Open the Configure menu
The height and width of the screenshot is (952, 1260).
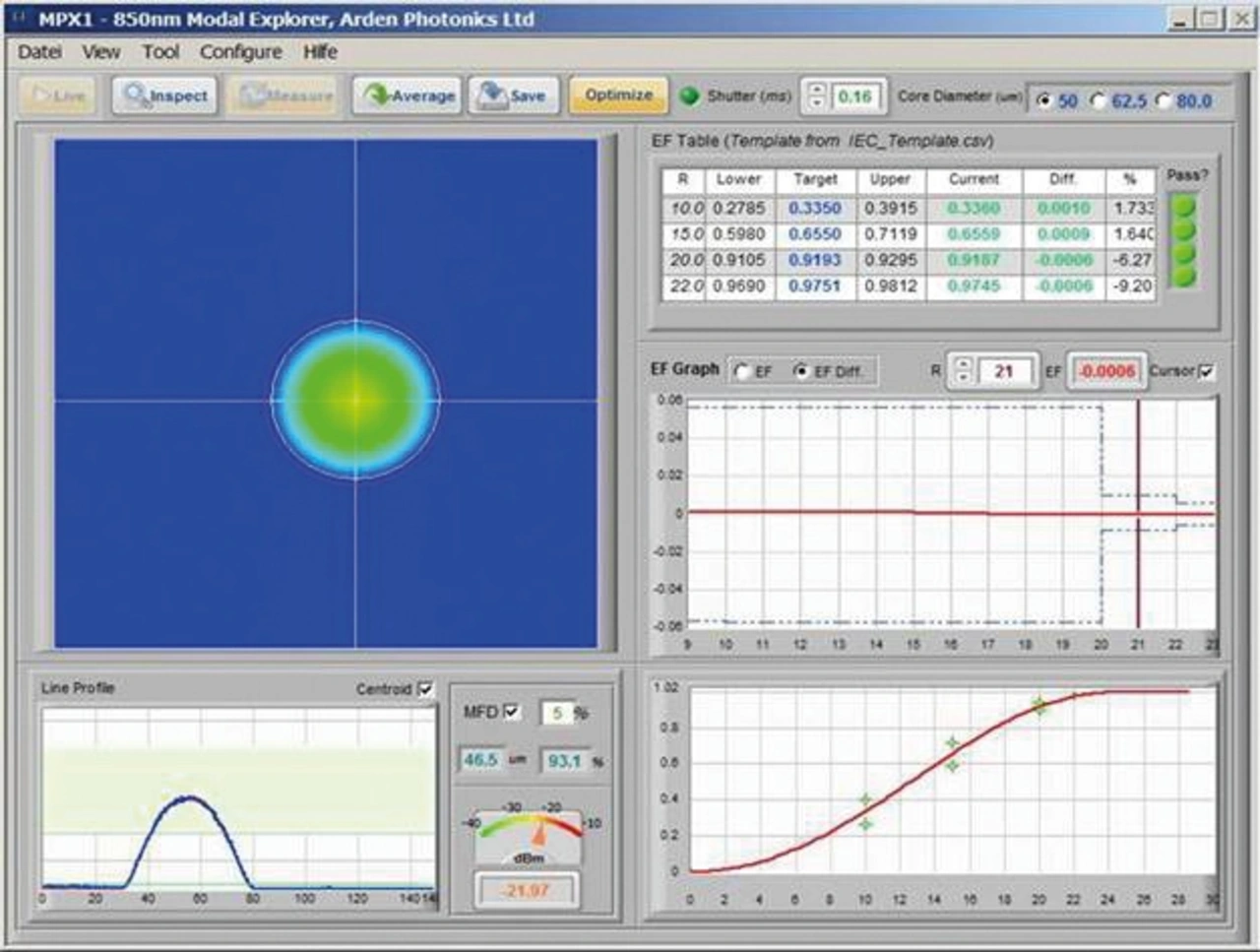click(x=240, y=52)
